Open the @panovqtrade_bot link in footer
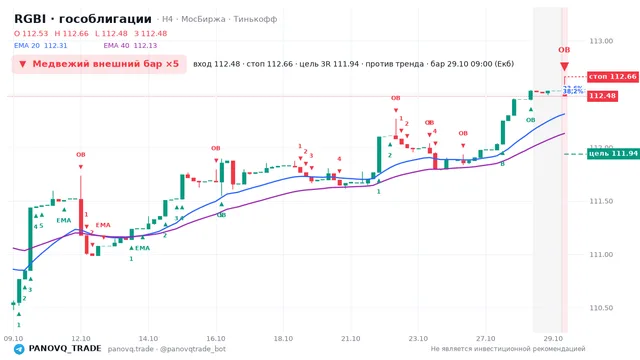The width and height of the screenshot is (640, 360). point(193,349)
